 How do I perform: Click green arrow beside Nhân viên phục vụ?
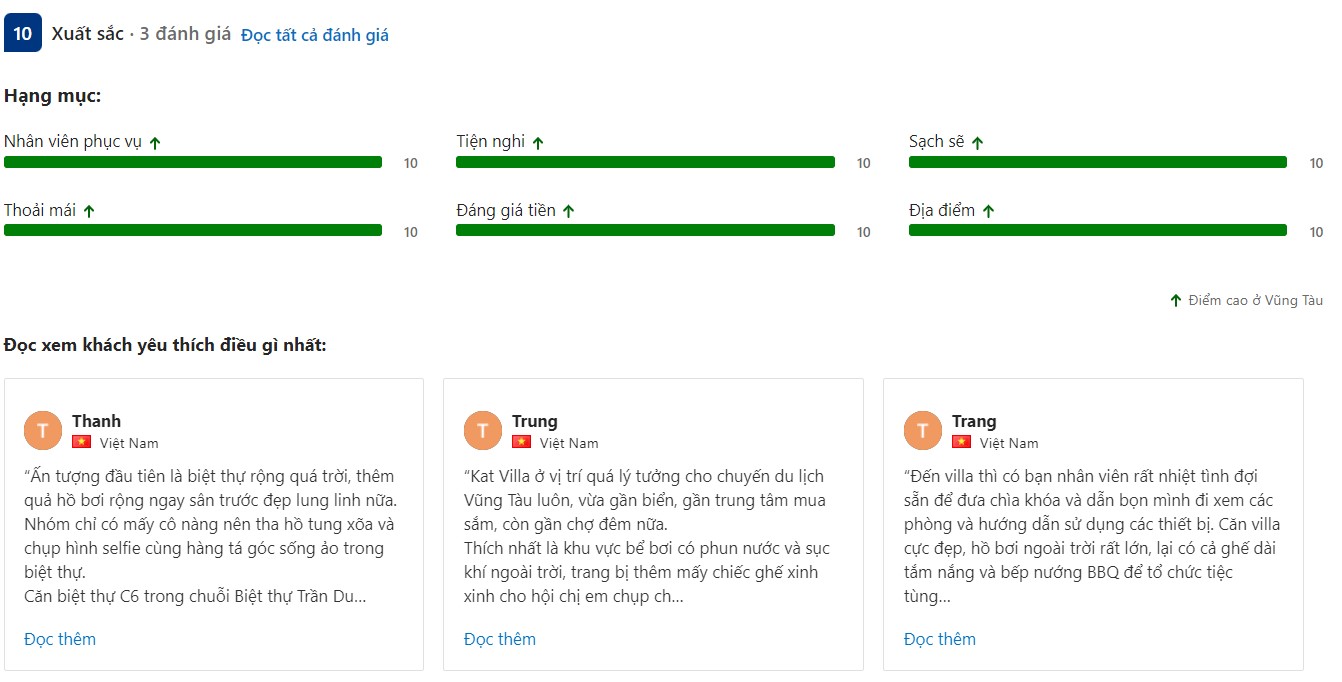click(x=155, y=143)
